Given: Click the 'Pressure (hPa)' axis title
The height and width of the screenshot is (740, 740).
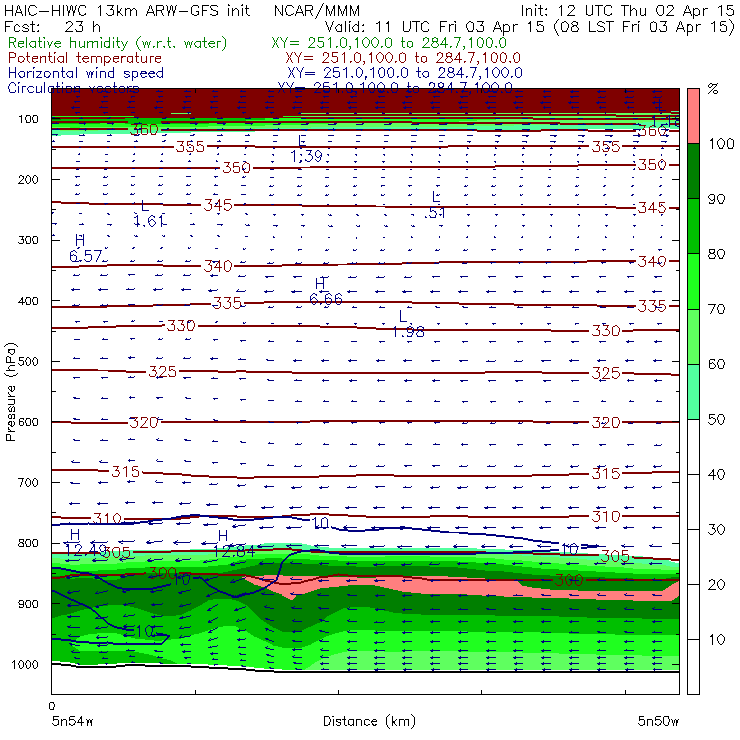Looking at the screenshot, I should (x=10, y=392).
